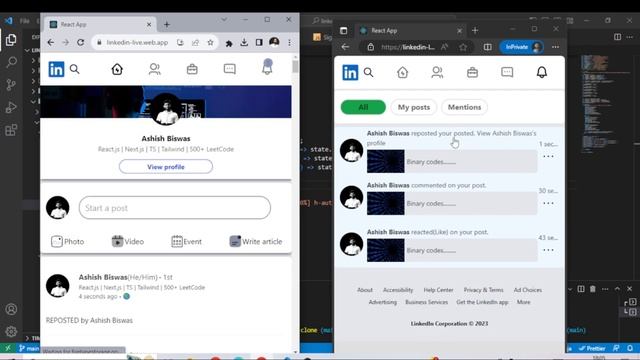Open Edge split screen icon
The height and width of the screenshot is (360, 640).
488,47
